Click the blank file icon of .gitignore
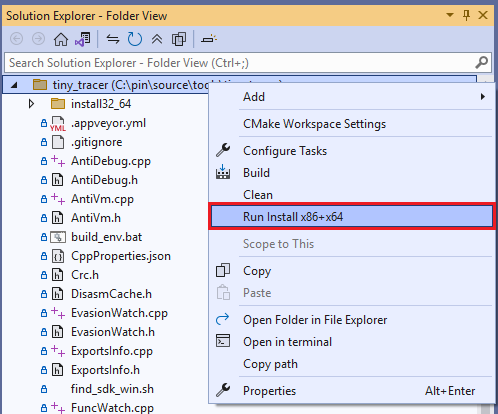Viewport: 498px width, 414px height. [x=58, y=142]
